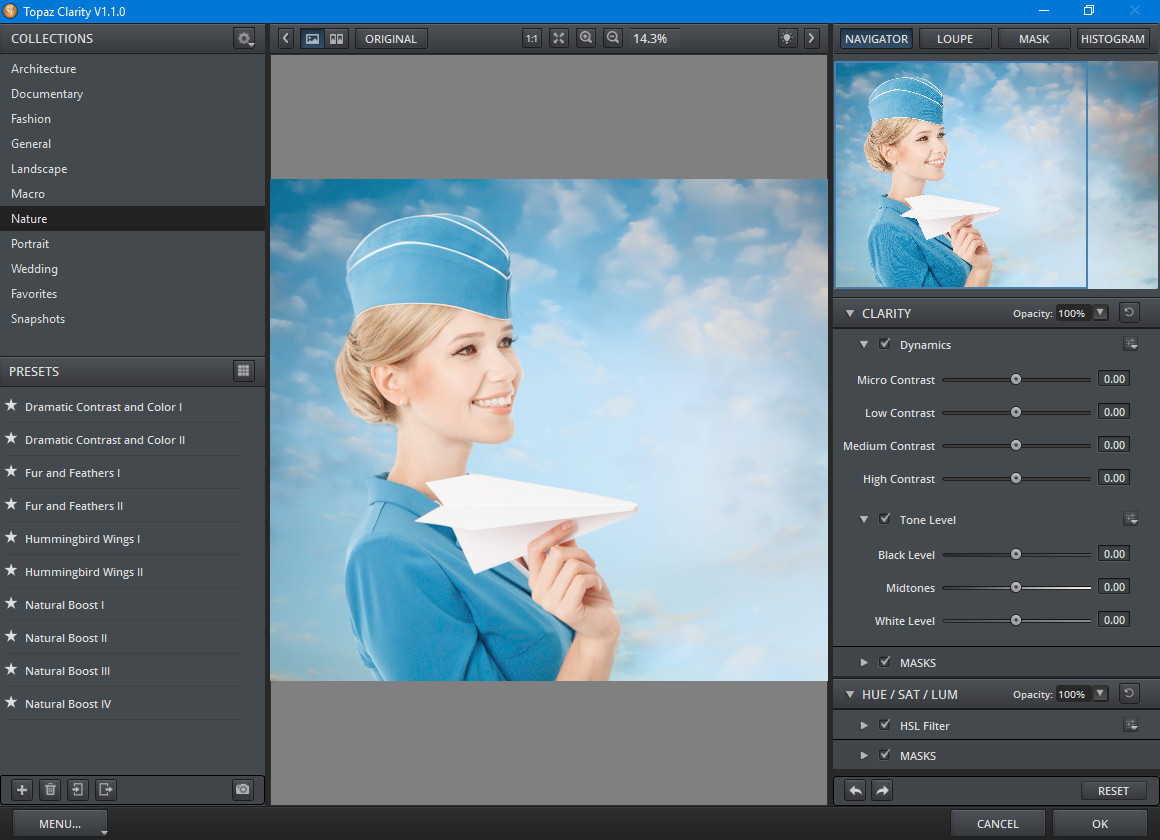The width and height of the screenshot is (1160, 840).
Task: Click the undo arrow icon
Action: (x=855, y=790)
